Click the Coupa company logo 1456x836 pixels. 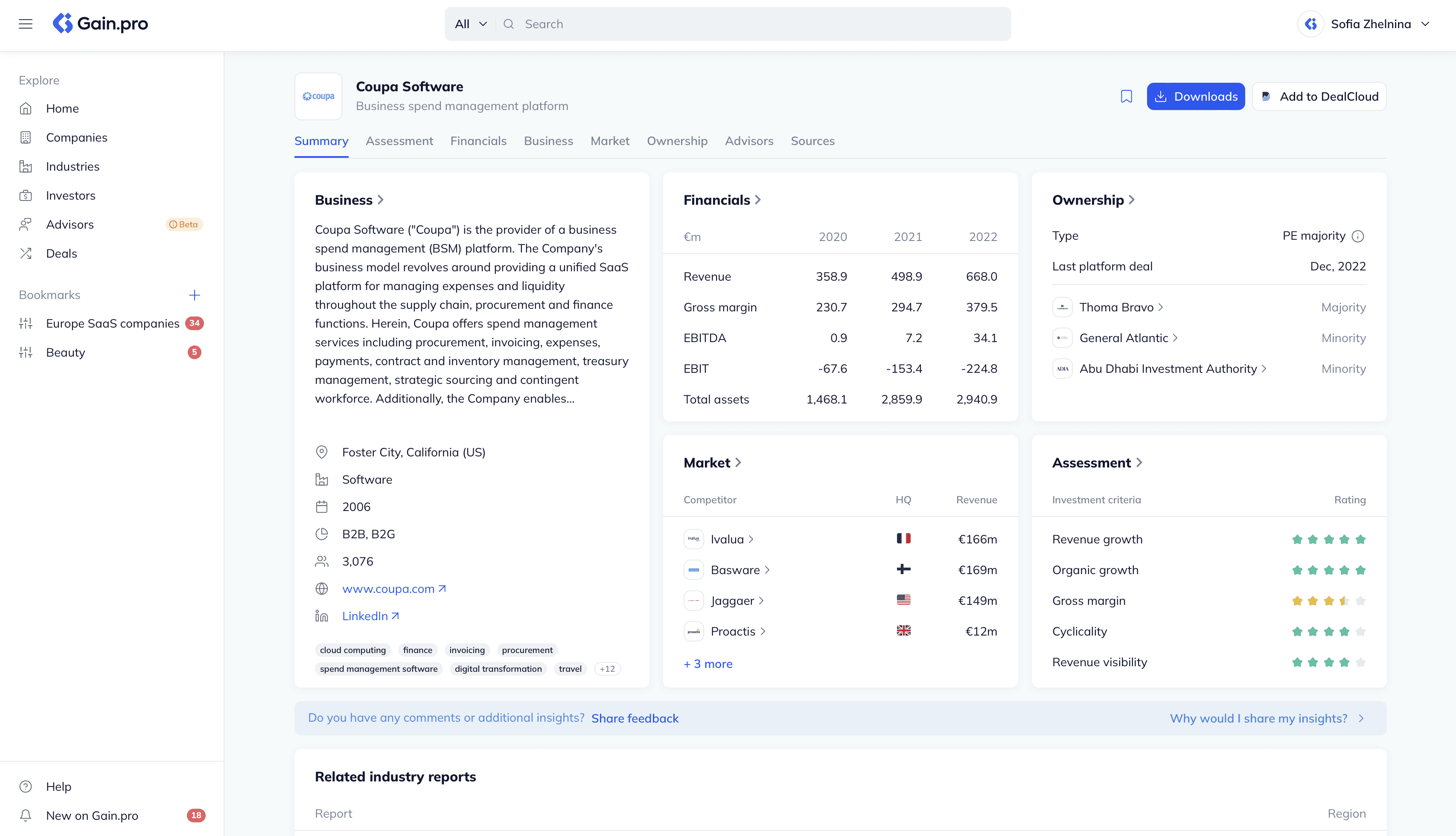pos(318,96)
